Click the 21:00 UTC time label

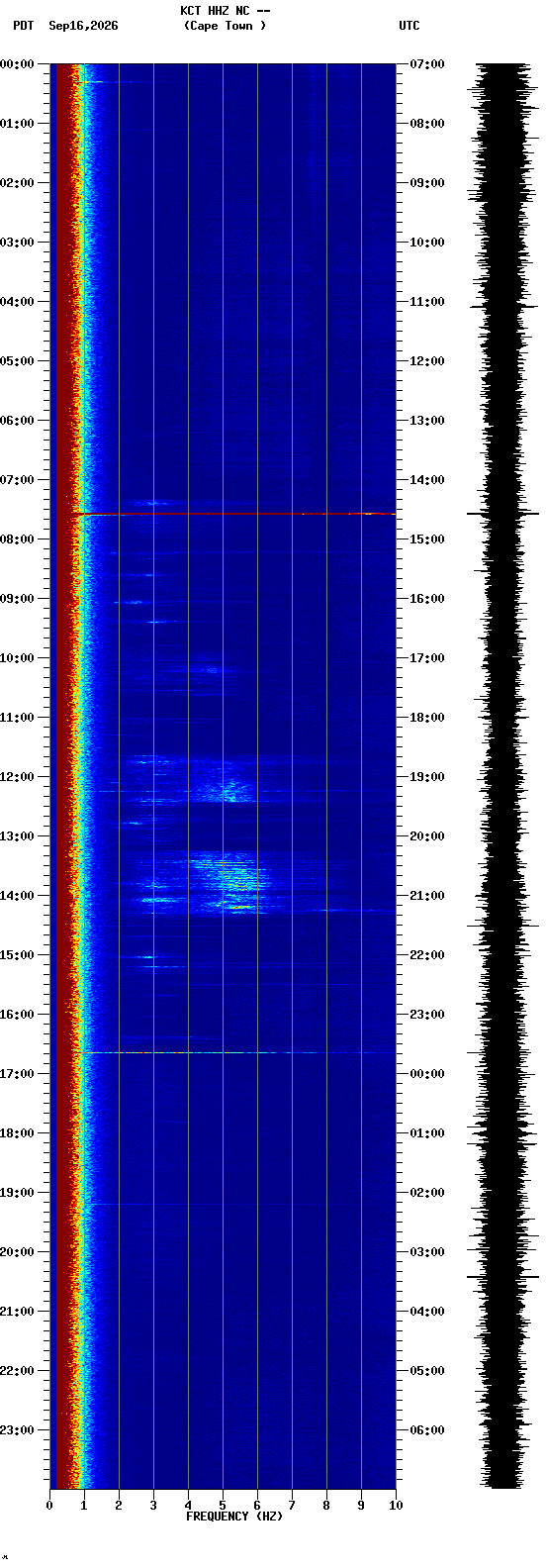pos(426,896)
